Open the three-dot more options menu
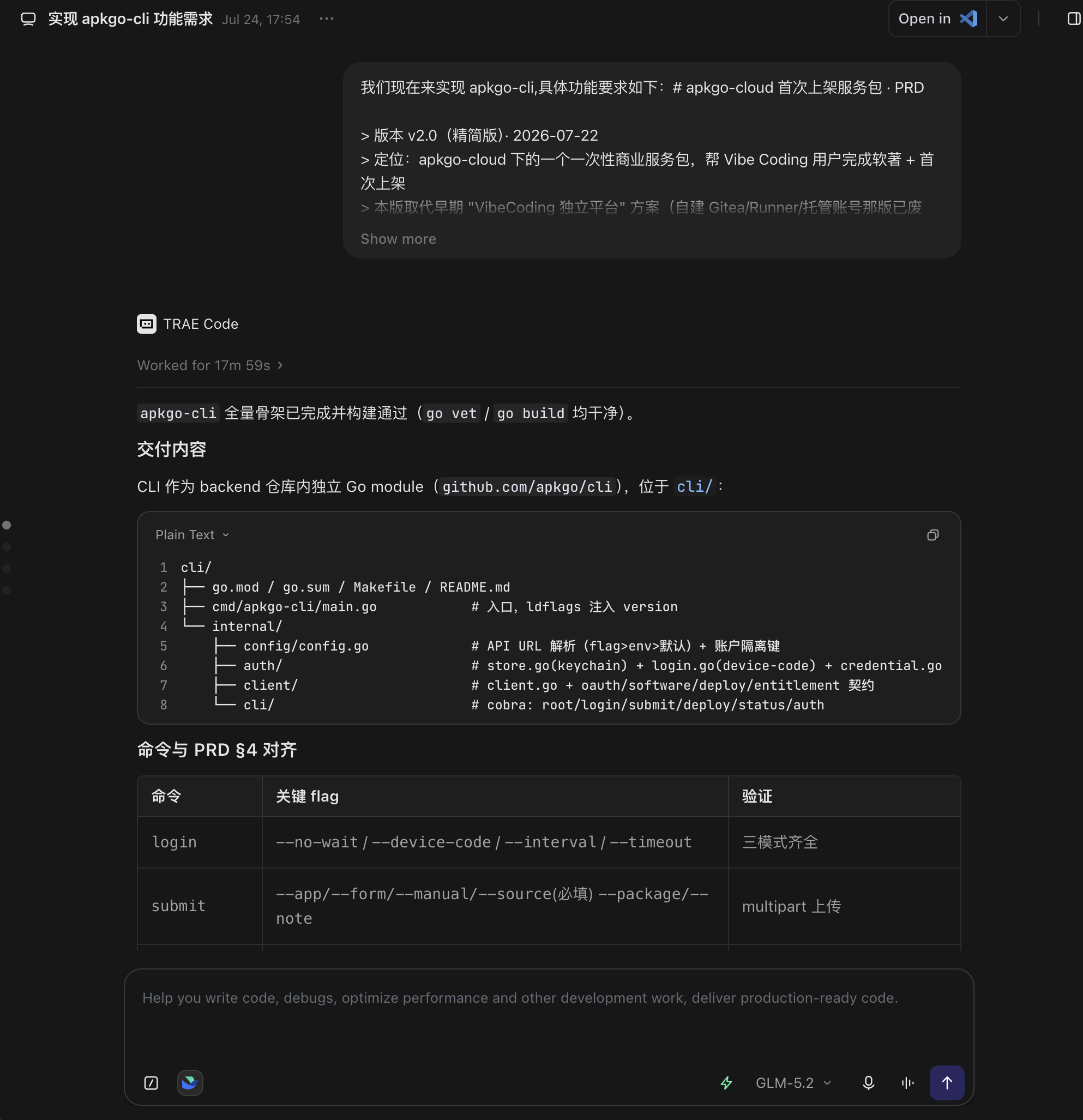Image resolution: width=1083 pixels, height=1120 pixels. coord(326,19)
